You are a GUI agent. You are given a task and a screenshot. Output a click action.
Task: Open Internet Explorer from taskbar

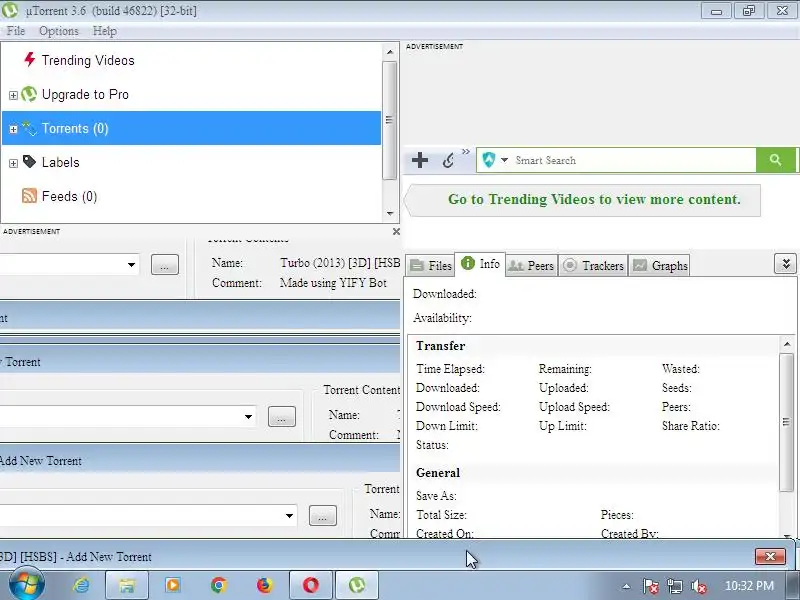coord(81,585)
